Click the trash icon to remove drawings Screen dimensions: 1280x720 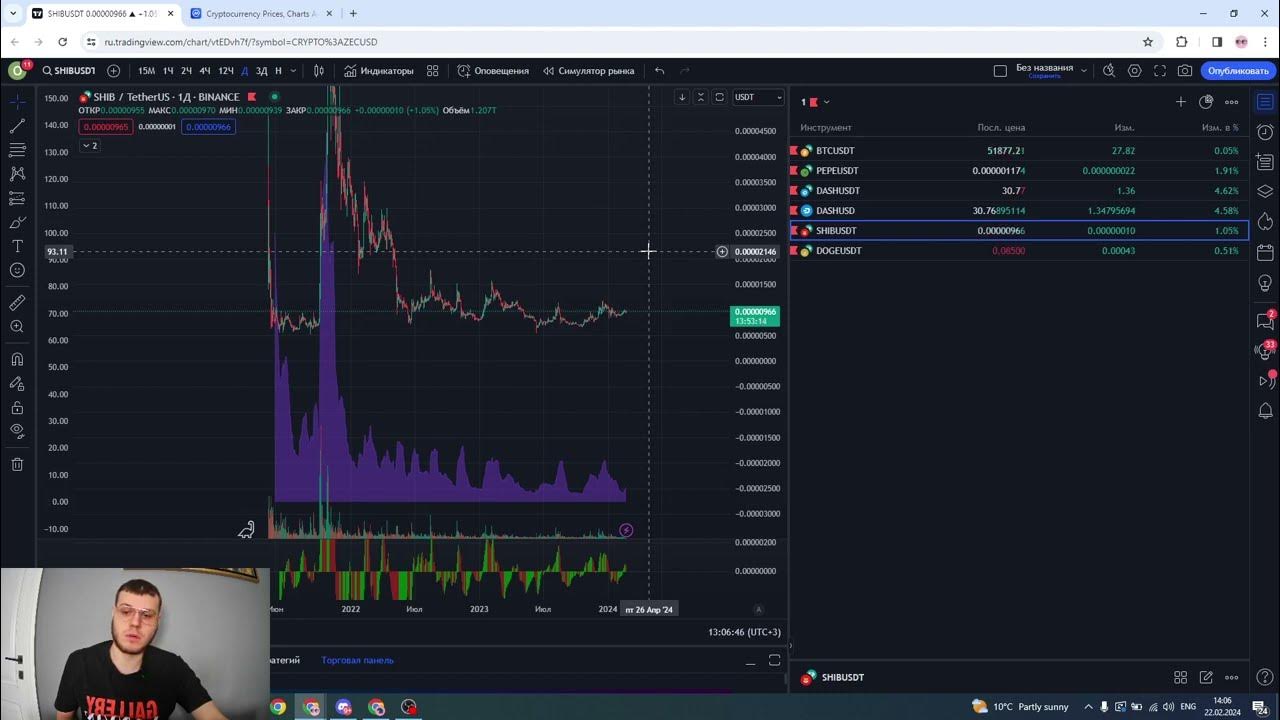[17, 464]
